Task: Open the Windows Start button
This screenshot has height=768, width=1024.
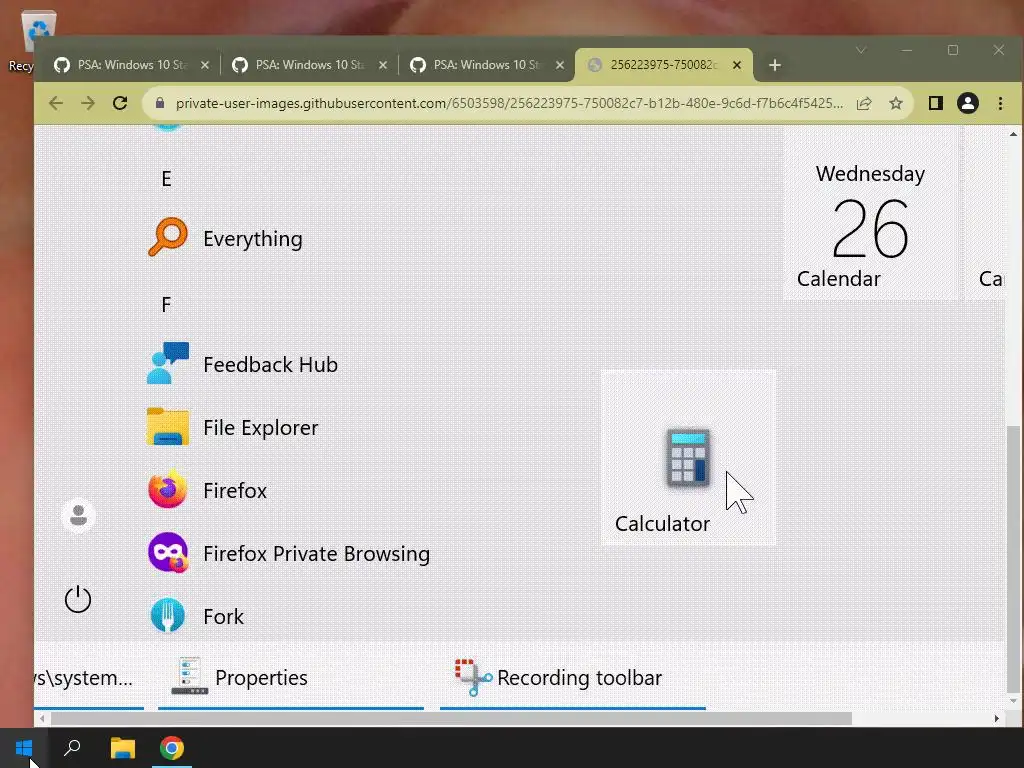Action: (x=24, y=748)
